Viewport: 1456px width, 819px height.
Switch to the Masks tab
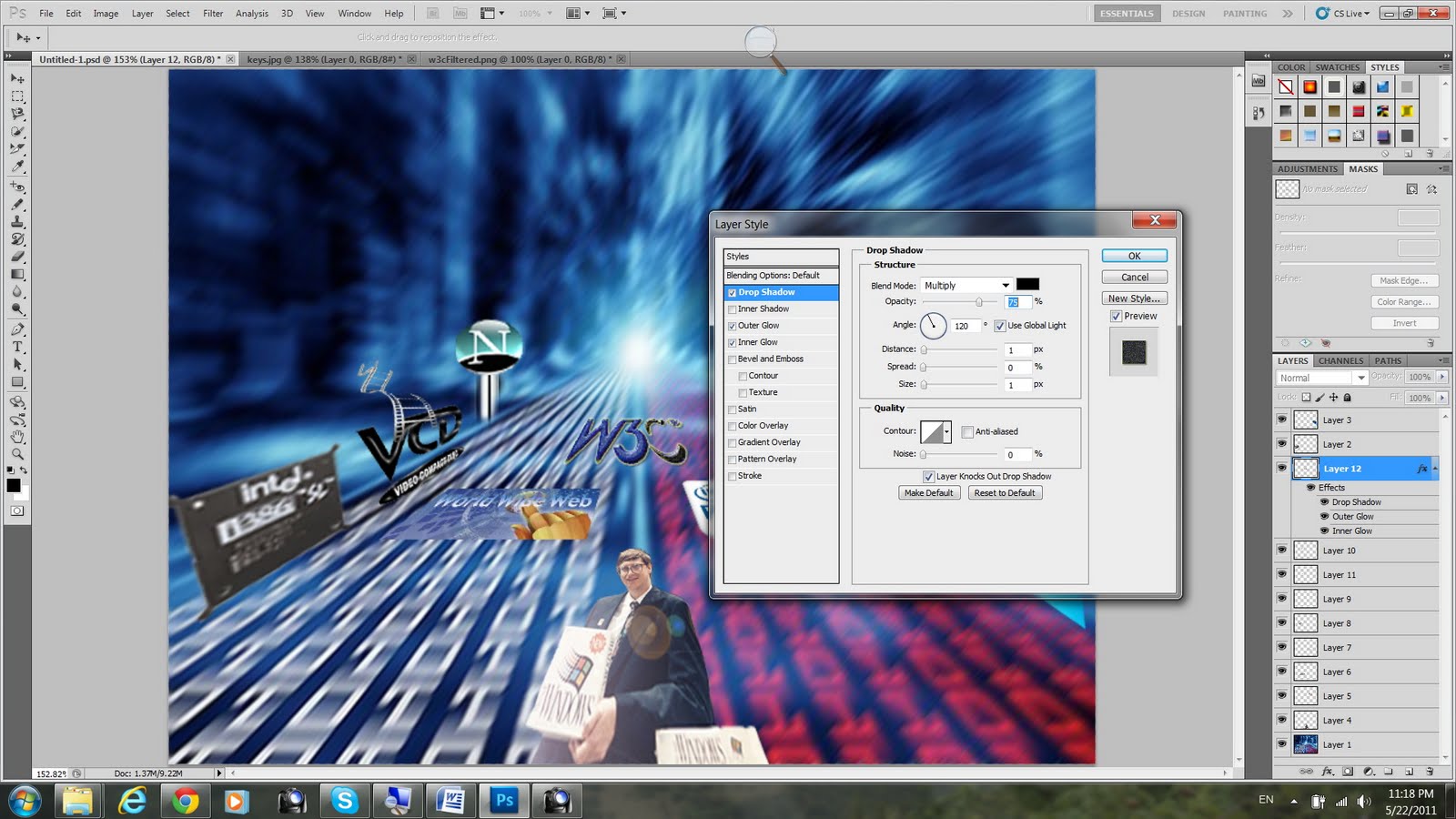(1363, 169)
